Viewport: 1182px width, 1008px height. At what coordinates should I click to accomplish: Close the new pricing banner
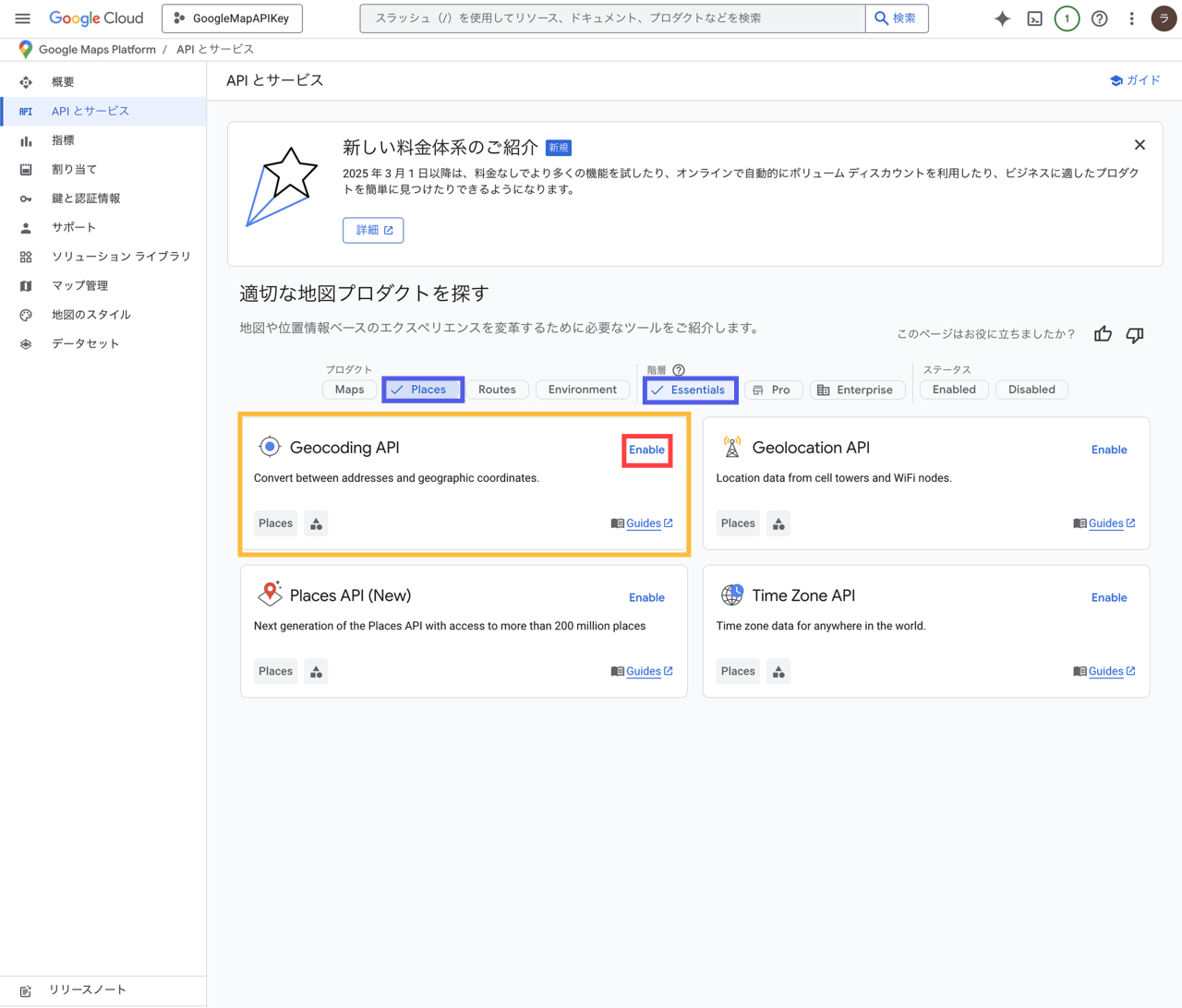click(x=1140, y=145)
